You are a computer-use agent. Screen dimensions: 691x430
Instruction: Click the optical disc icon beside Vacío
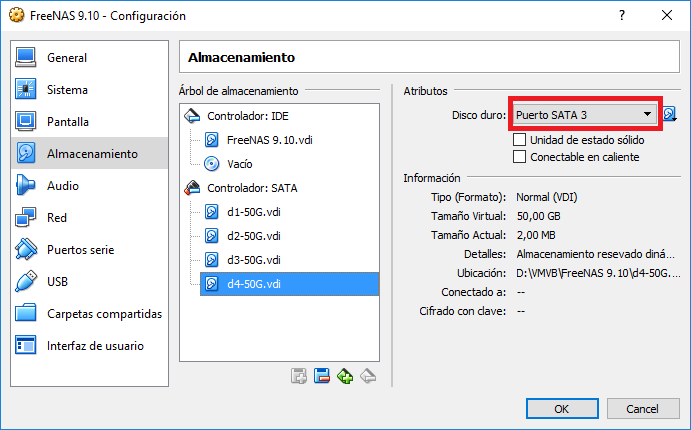[x=212, y=164]
